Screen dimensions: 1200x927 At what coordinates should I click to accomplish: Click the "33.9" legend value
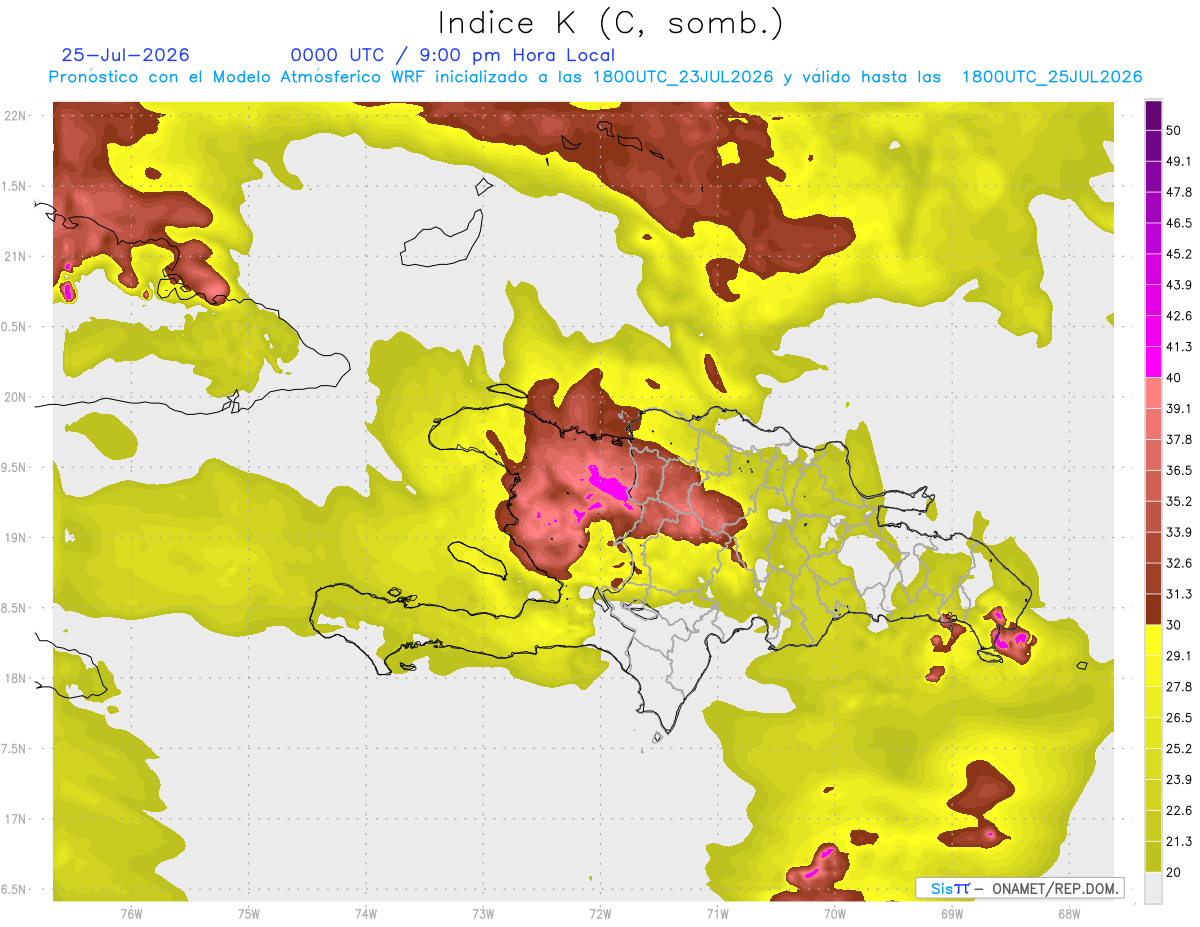(x=1179, y=532)
